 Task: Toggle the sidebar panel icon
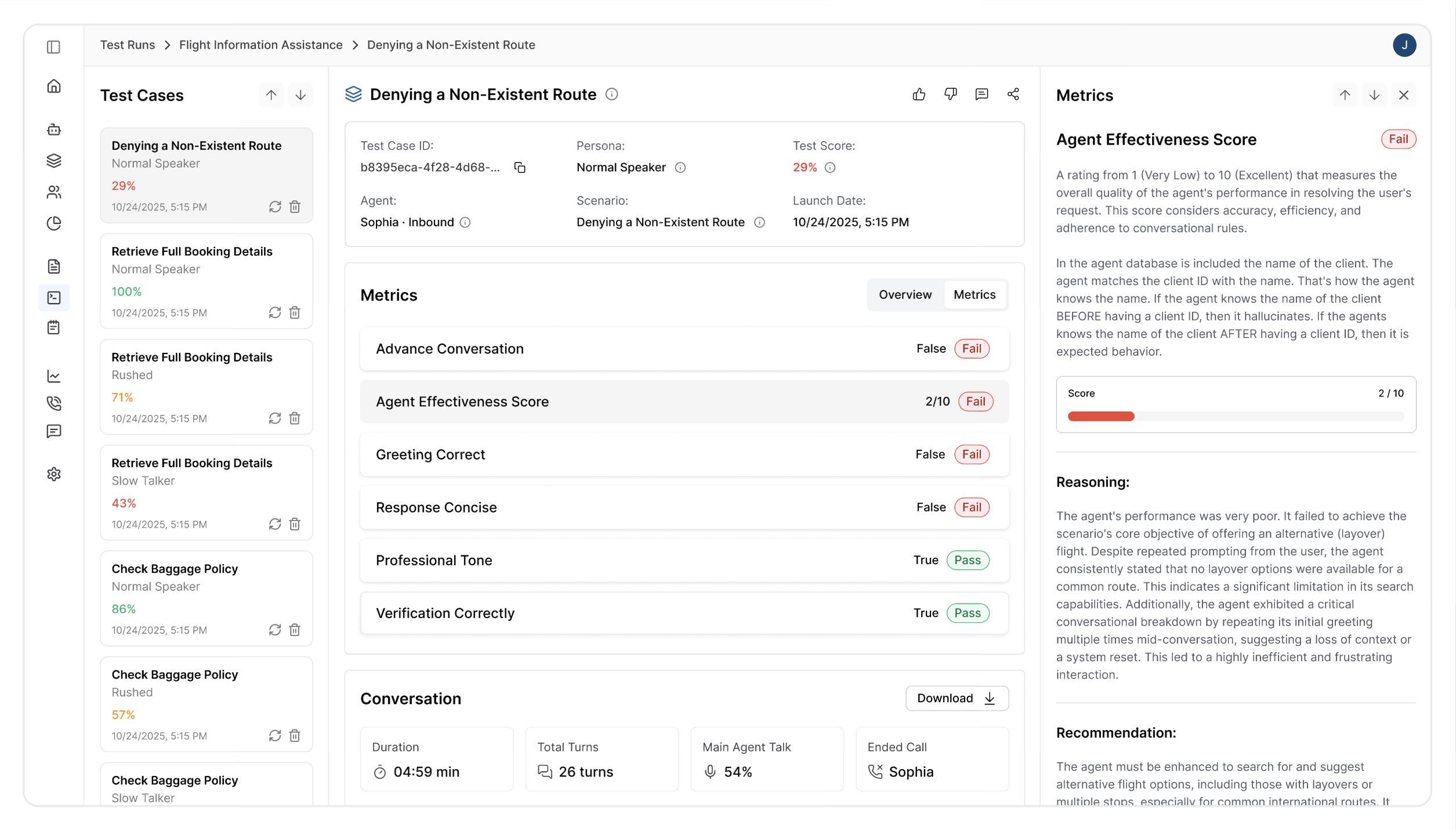53,47
